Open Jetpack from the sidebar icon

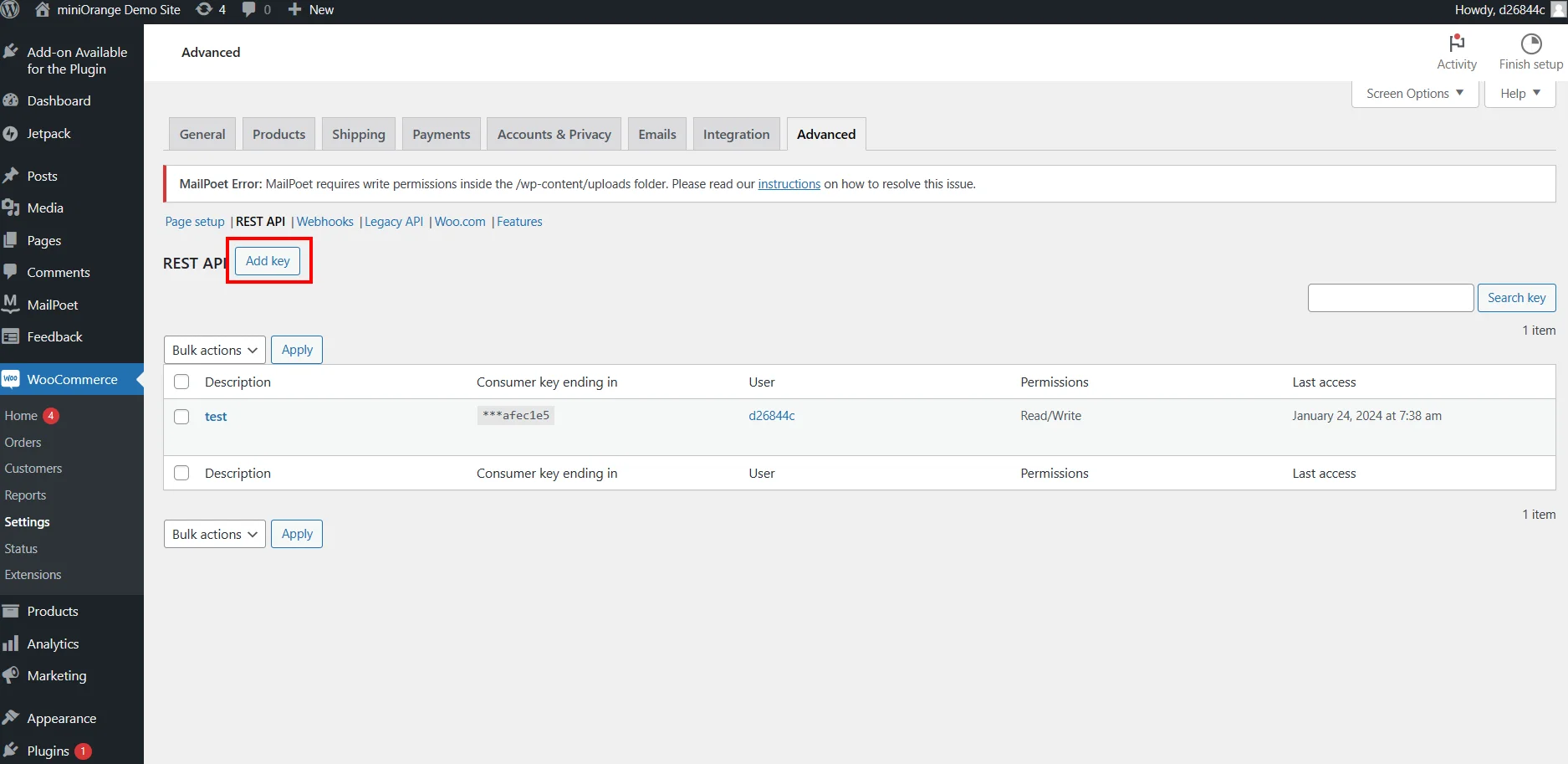pos(12,133)
